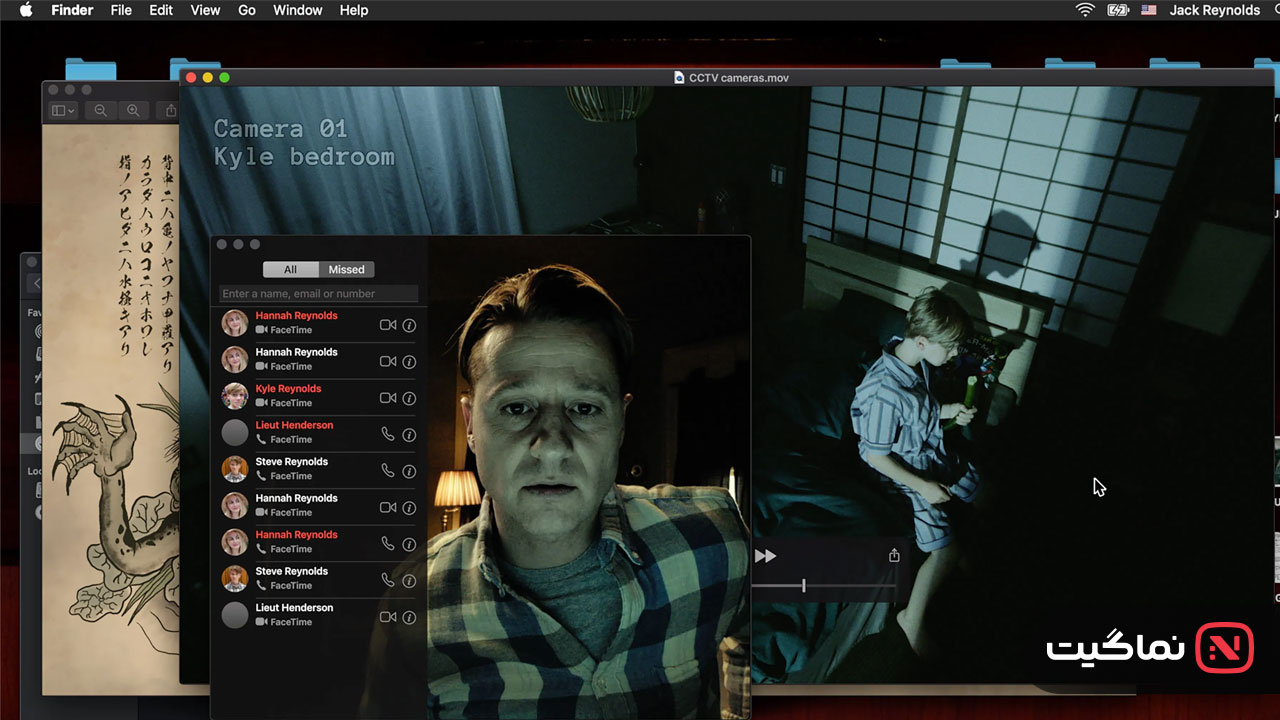Screen dimensions: 1280x720
Task: Click the 'CCTV cameras.mov' window title
Action: pyautogui.click(x=739, y=77)
